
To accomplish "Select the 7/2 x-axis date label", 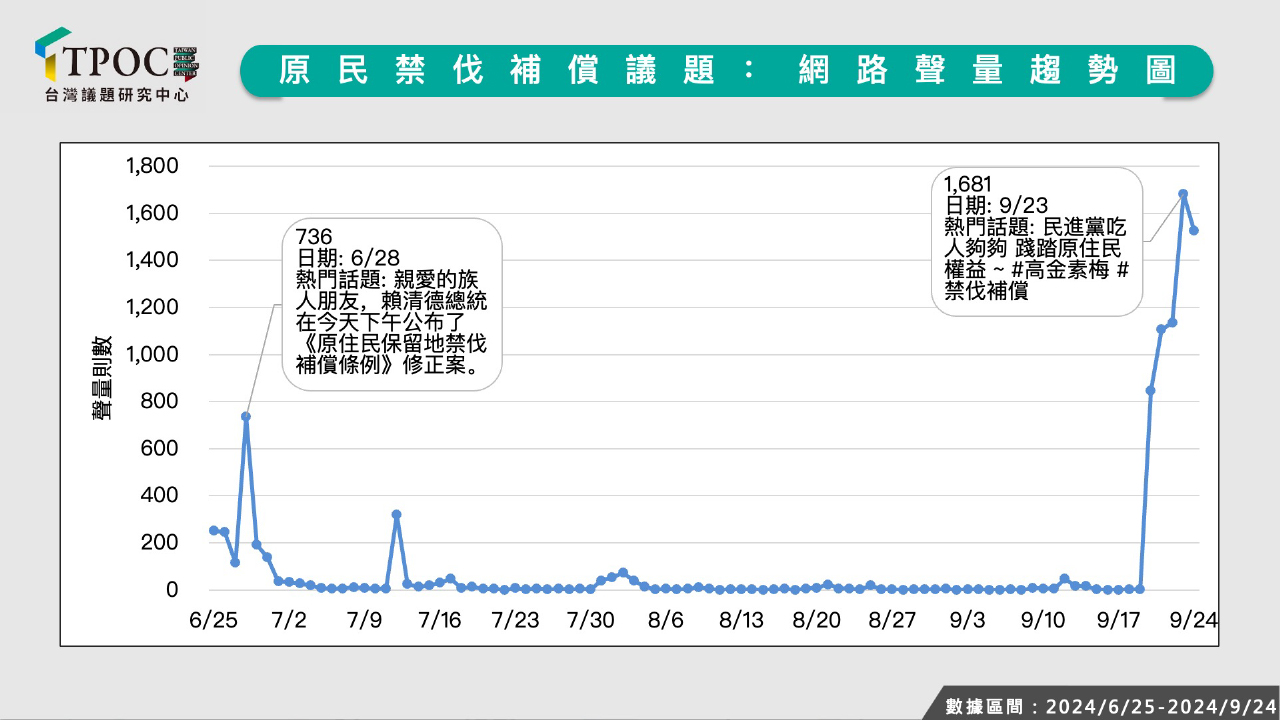I will (288, 620).
